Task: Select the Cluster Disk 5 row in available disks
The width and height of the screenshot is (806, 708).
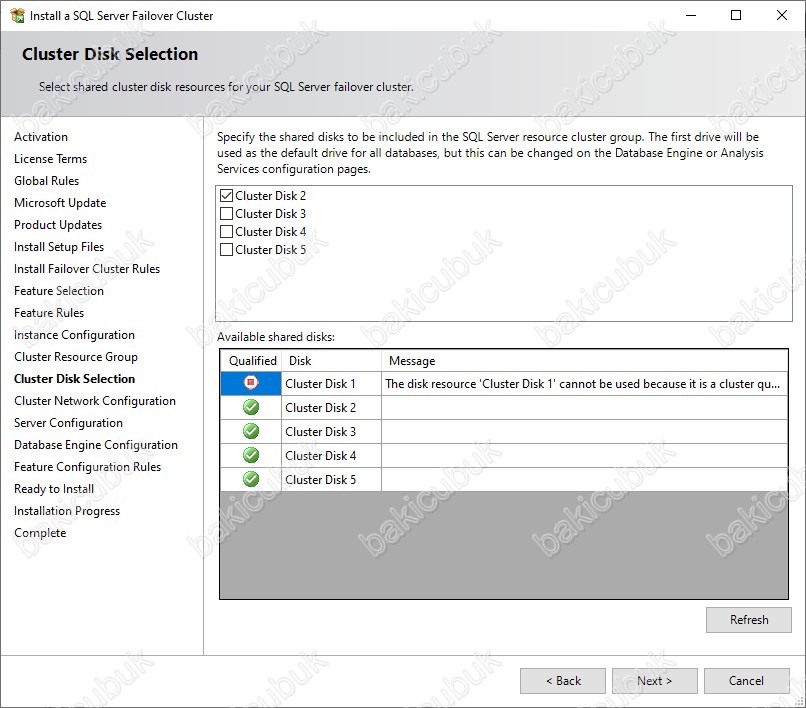Action: click(x=504, y=480)
